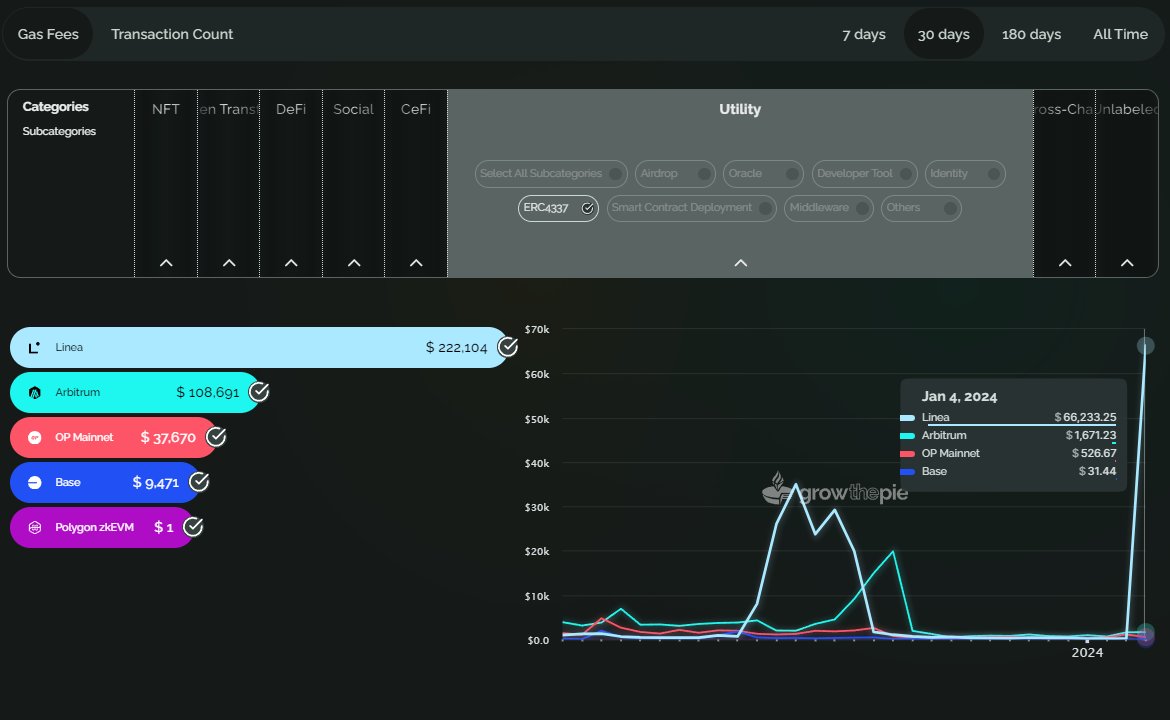This screenshot has width=1170, height=720.
Task: Toggle Select All Subcategories
Action: click(551, 174)
